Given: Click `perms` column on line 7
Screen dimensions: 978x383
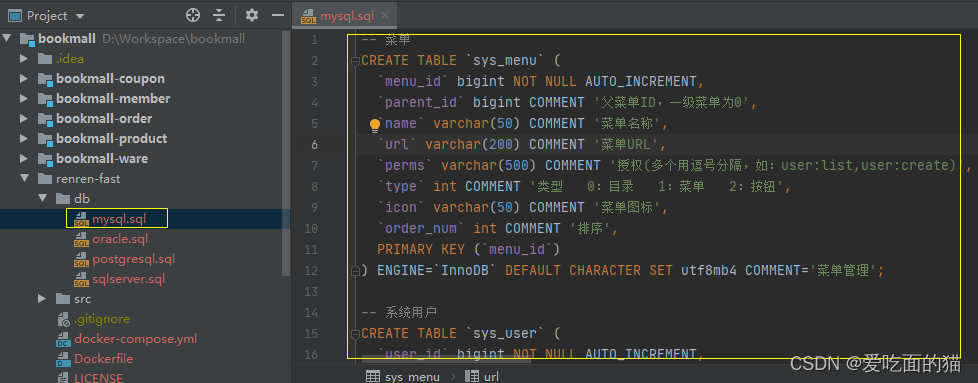Looking at the screenshot, I should pos(405,165).
